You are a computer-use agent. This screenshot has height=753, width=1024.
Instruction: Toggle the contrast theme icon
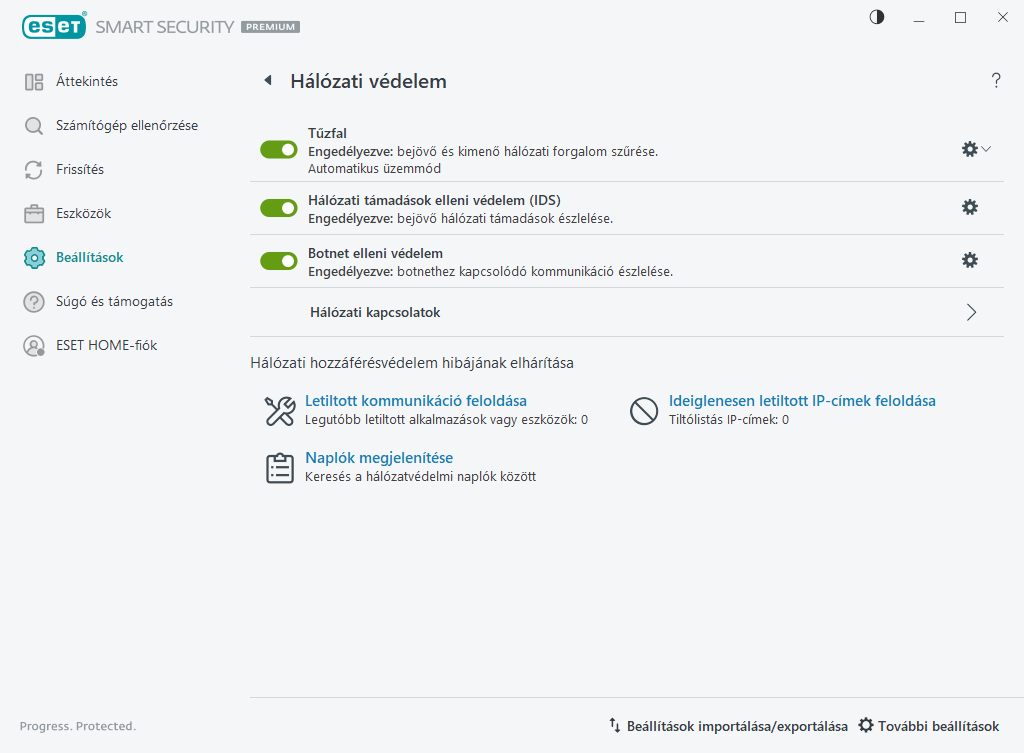coord(877,17)
